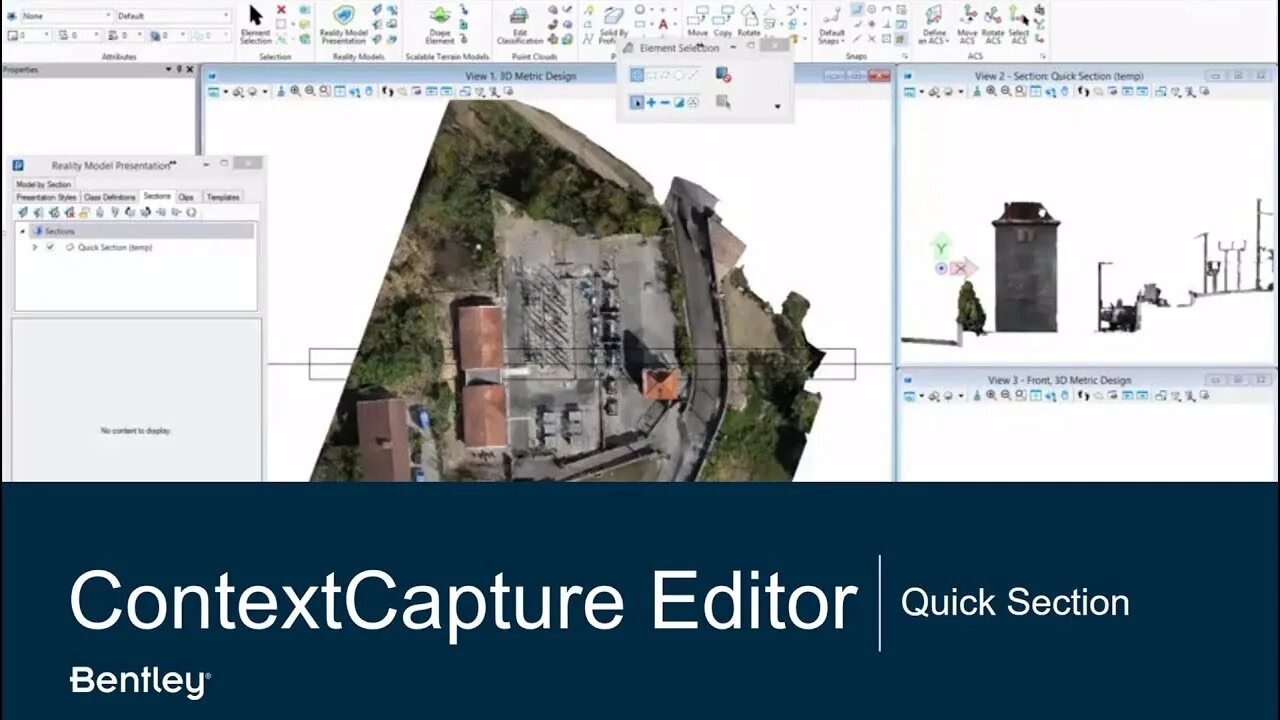Expand the Element Selection options arrow

point(778,106)
